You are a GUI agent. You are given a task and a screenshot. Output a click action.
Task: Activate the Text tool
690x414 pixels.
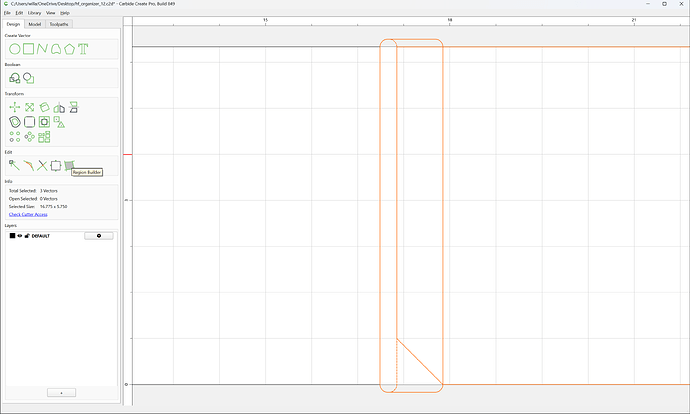point(83,49)
